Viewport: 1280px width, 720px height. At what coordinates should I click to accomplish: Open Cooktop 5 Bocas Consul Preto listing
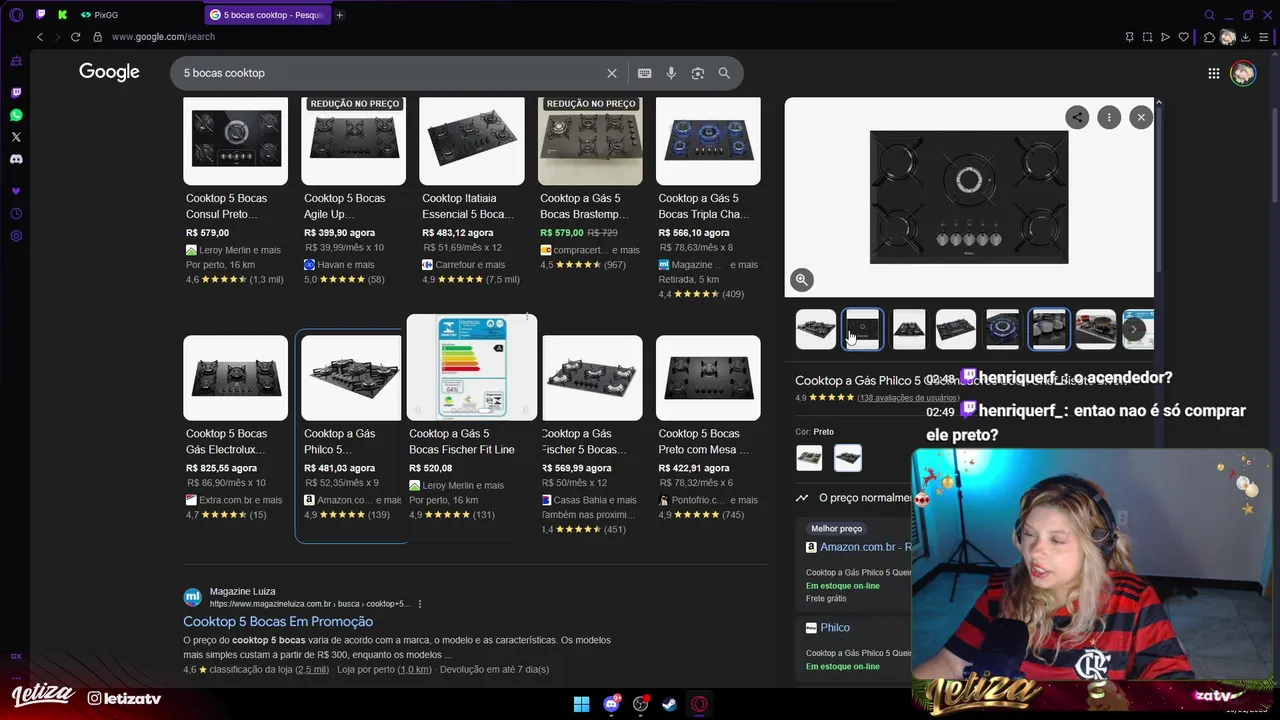pos(235,191)
